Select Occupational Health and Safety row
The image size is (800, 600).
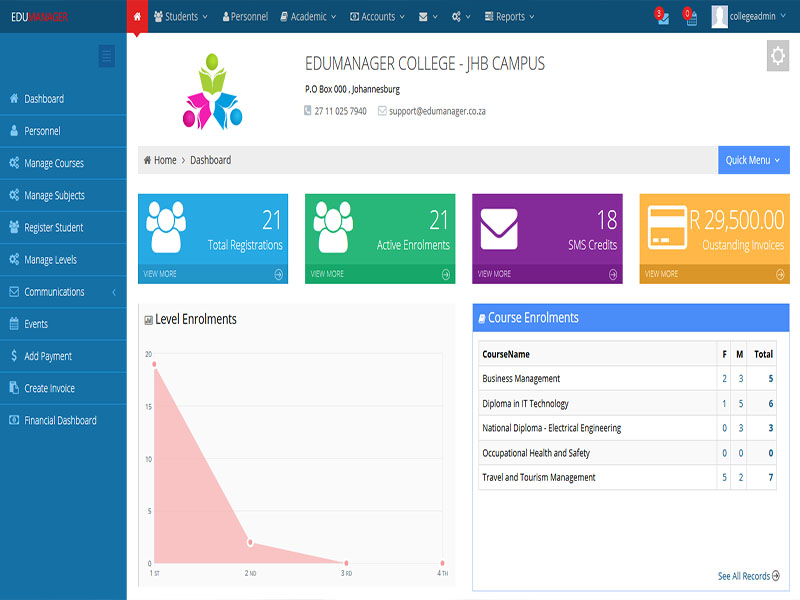click(627, 453)
